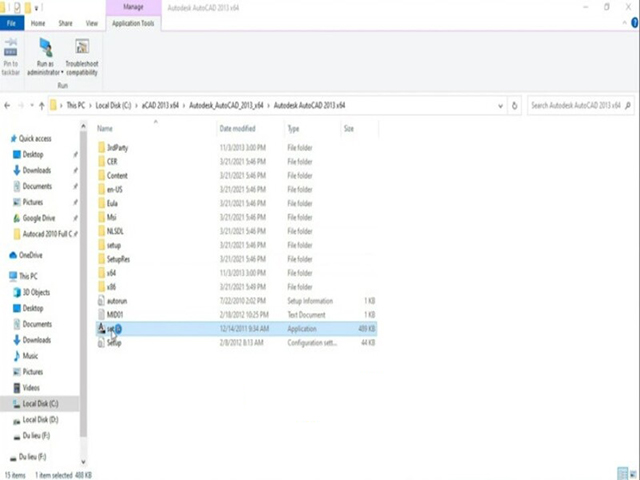
Task: Select the Eula folder icon
Action: tap(102, 203)
